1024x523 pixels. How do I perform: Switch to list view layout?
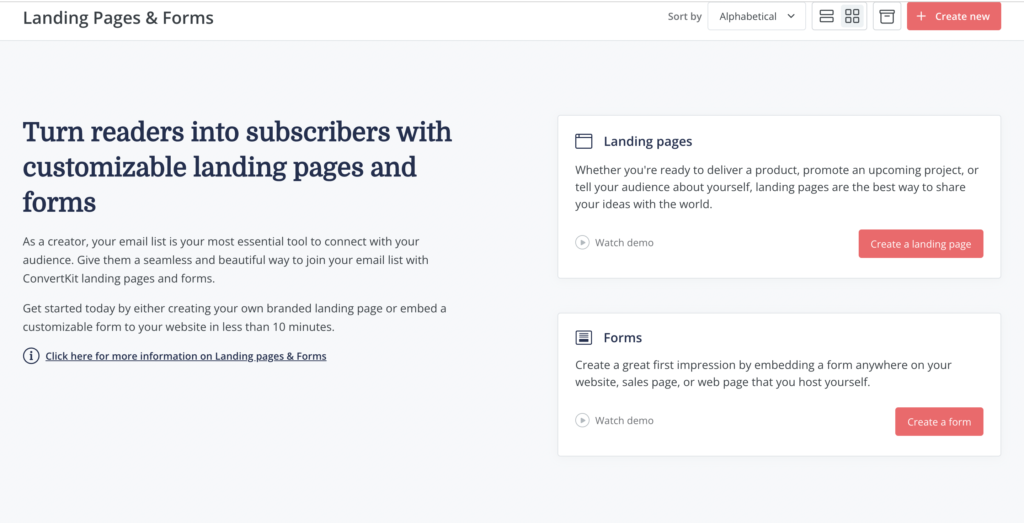tap(826, 16)
